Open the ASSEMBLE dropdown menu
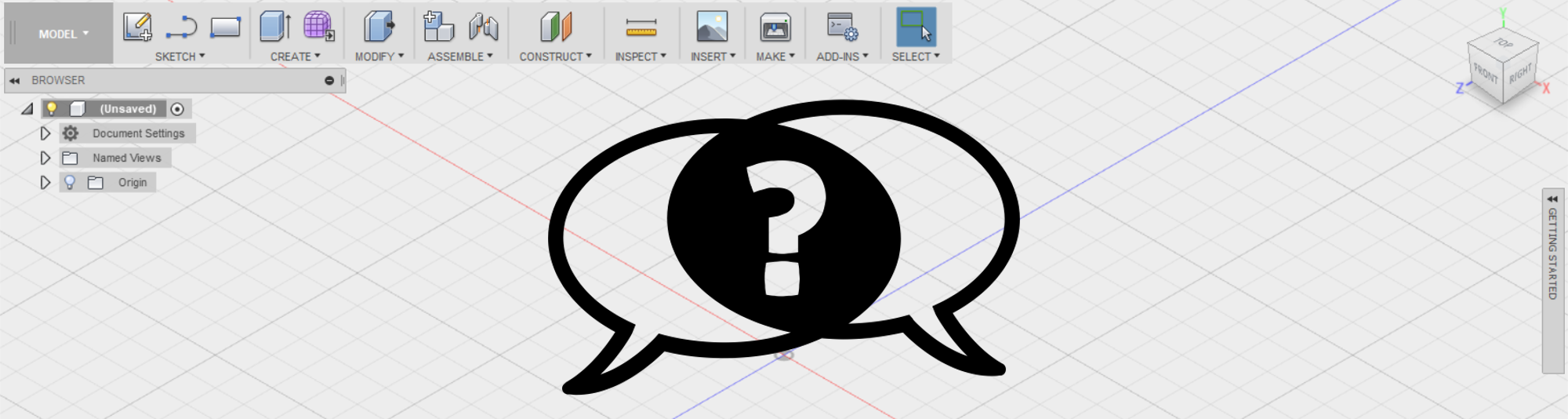The image size is (1568, 419). tap(460, 56)
